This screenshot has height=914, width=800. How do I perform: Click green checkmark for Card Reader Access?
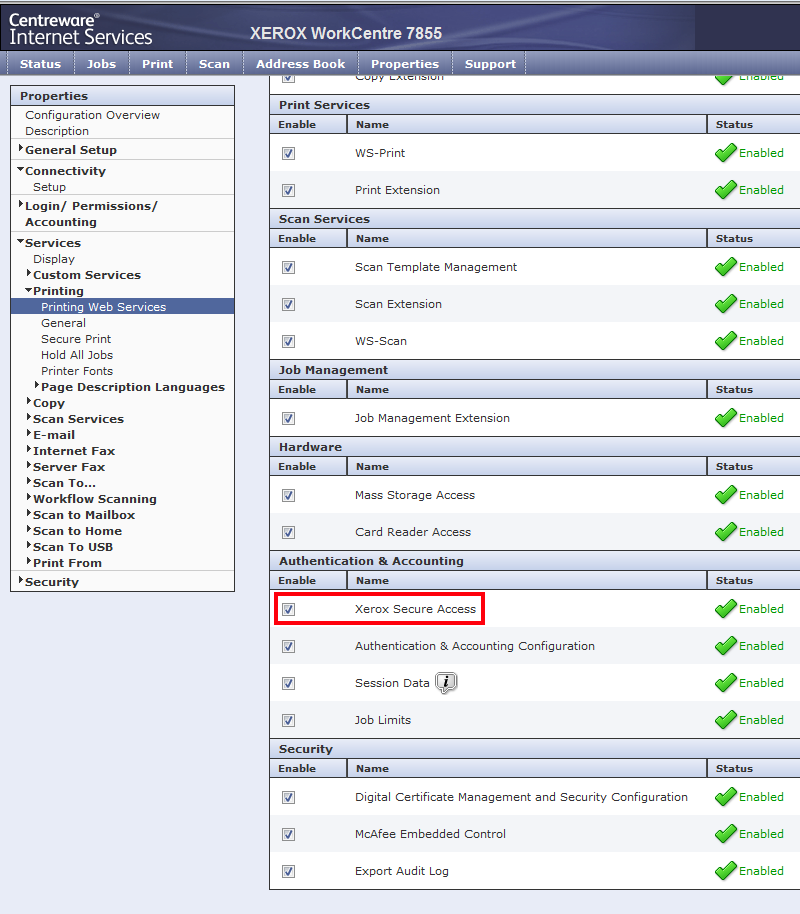[x=725, y=532]
